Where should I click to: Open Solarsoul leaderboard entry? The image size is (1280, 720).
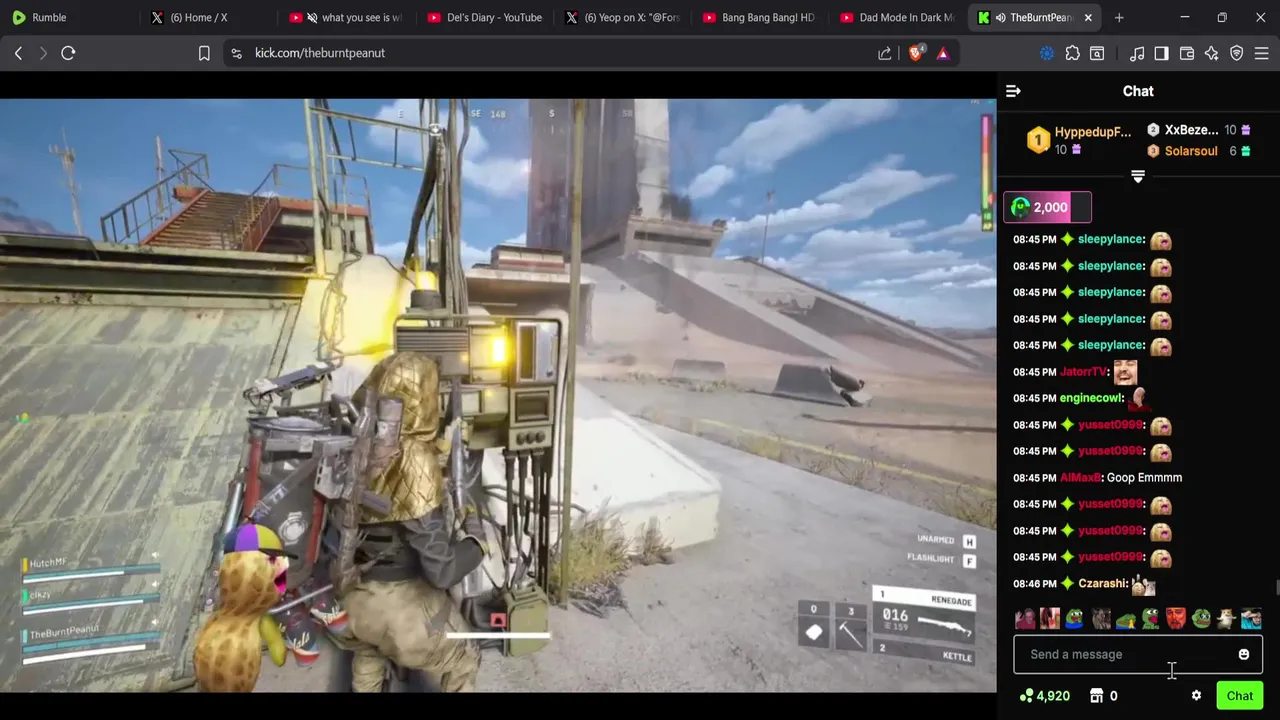point(1191,151)
